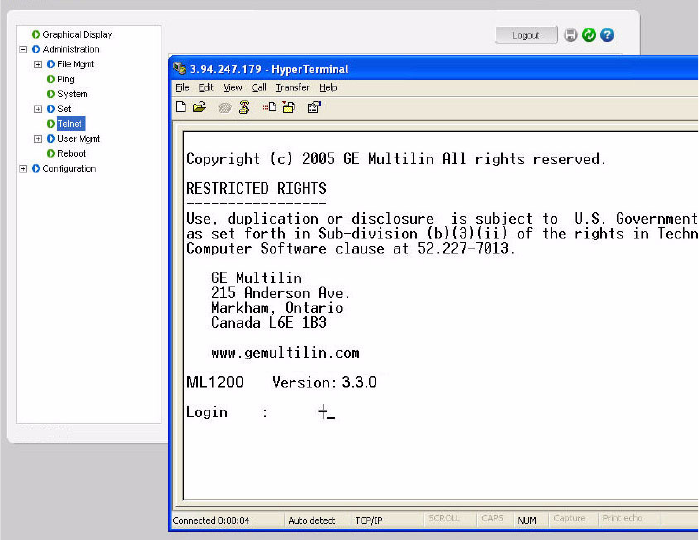Click the 'Canada L6E 1B3' line in terminal

pos(269,322)
